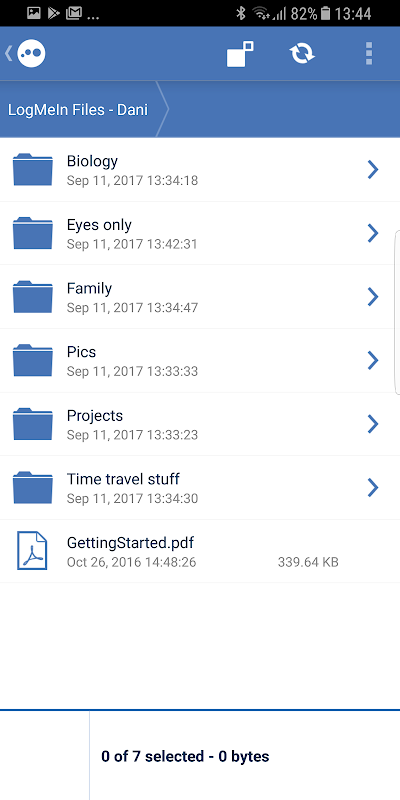Open the multi-select squares icon
This screenshot has height=800, width=400.
pyautogui.click(x=240, y=54)
